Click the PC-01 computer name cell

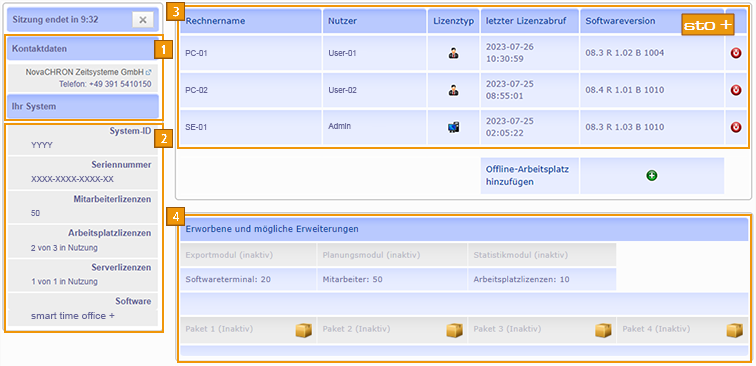pyautogui.click(x=251, y=53)
